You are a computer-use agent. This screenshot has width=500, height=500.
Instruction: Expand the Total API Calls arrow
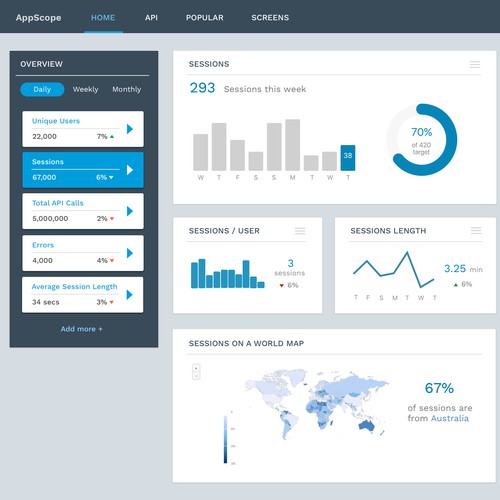click(x=130, y=211)
